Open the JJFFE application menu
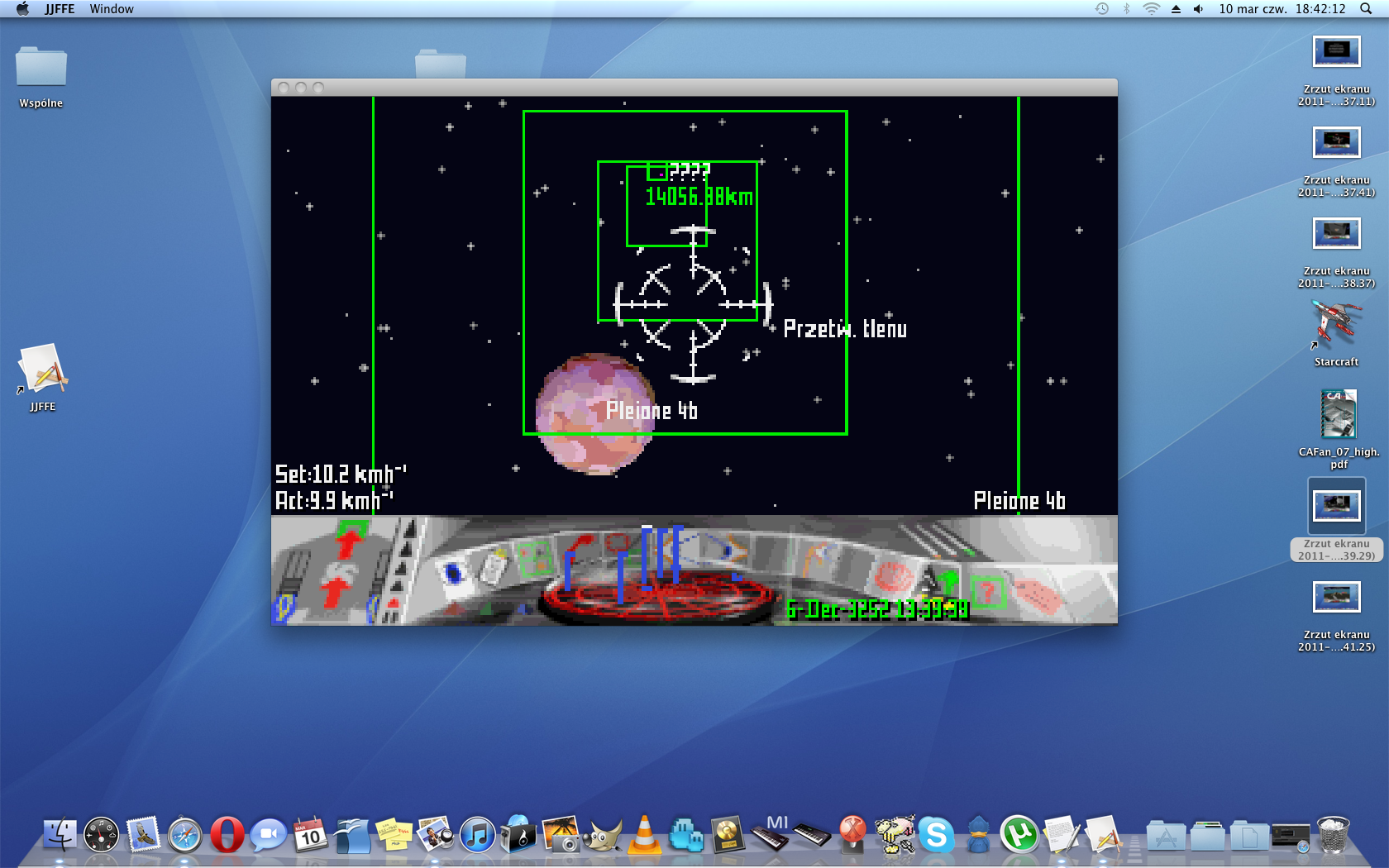The image size is (1389, 868). pos(60,9)
